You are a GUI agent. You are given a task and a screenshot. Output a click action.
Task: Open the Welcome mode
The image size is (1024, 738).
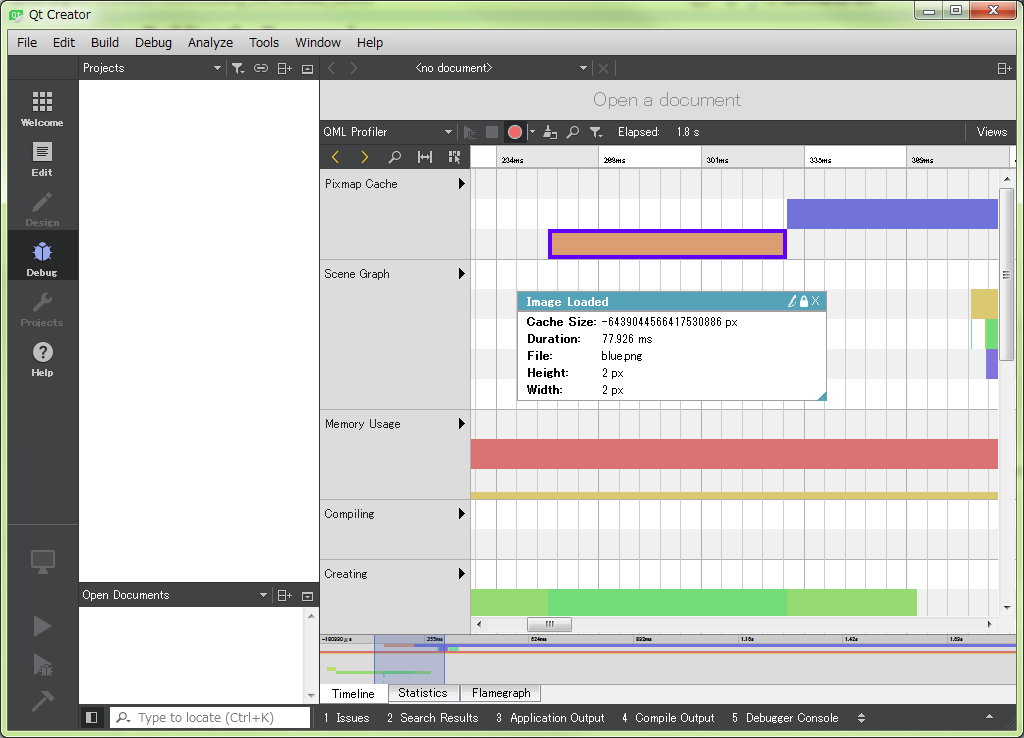coord(42,108)
